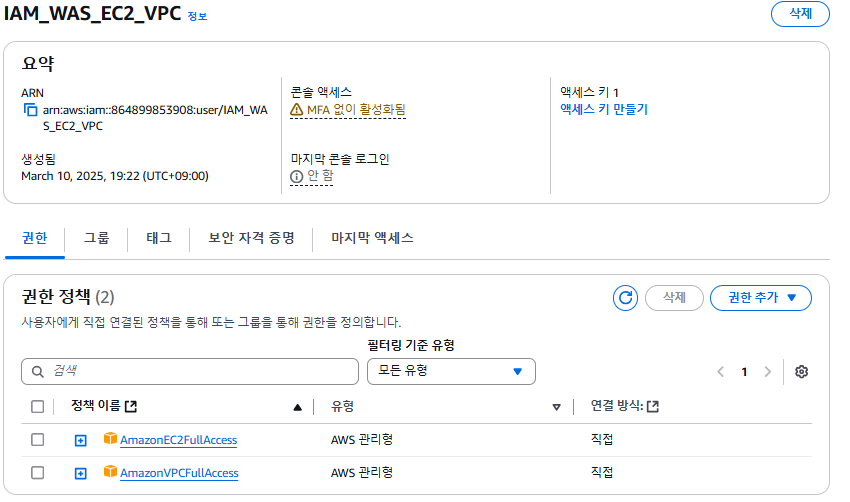Click AWS 관리형 in the AmazonVPCFullAccess row

[x=362, y=473]
